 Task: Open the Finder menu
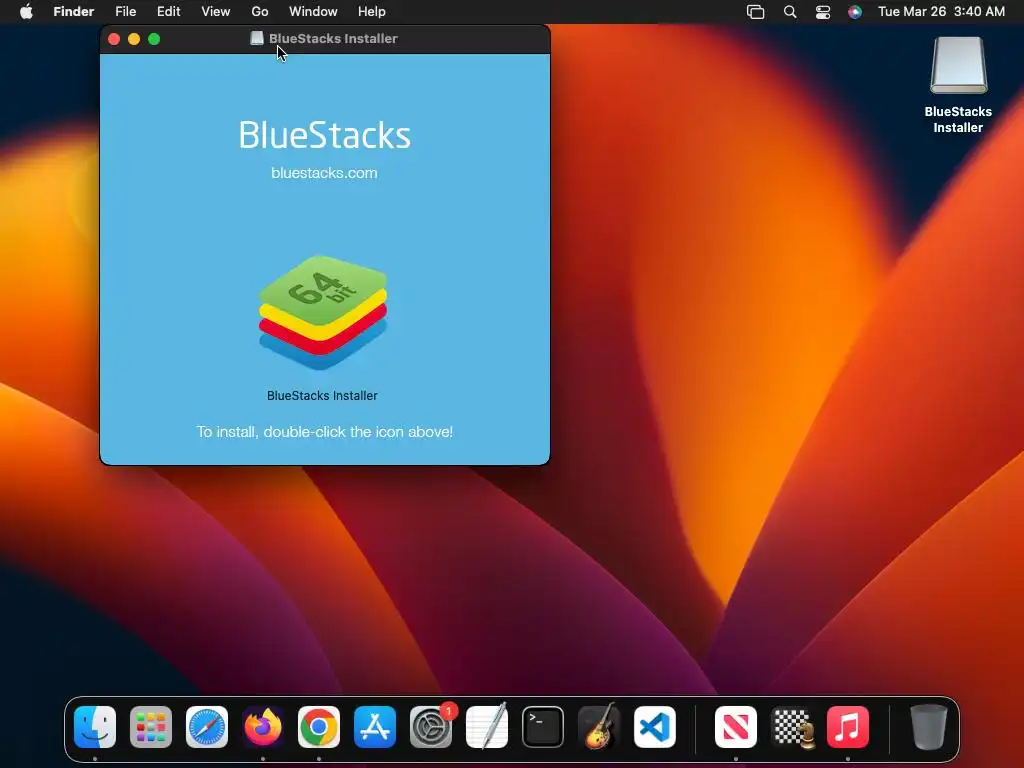[x=73, y=12]
